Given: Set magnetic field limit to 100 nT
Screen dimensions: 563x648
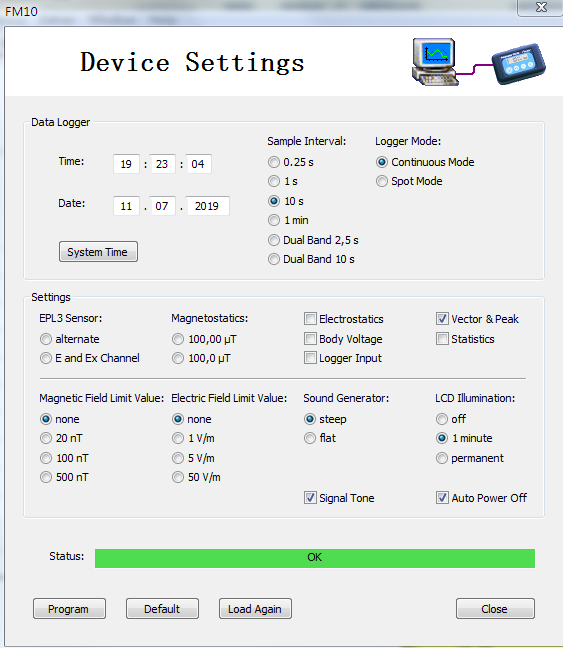Looking at the screenshot, I should tap(46, 458).
